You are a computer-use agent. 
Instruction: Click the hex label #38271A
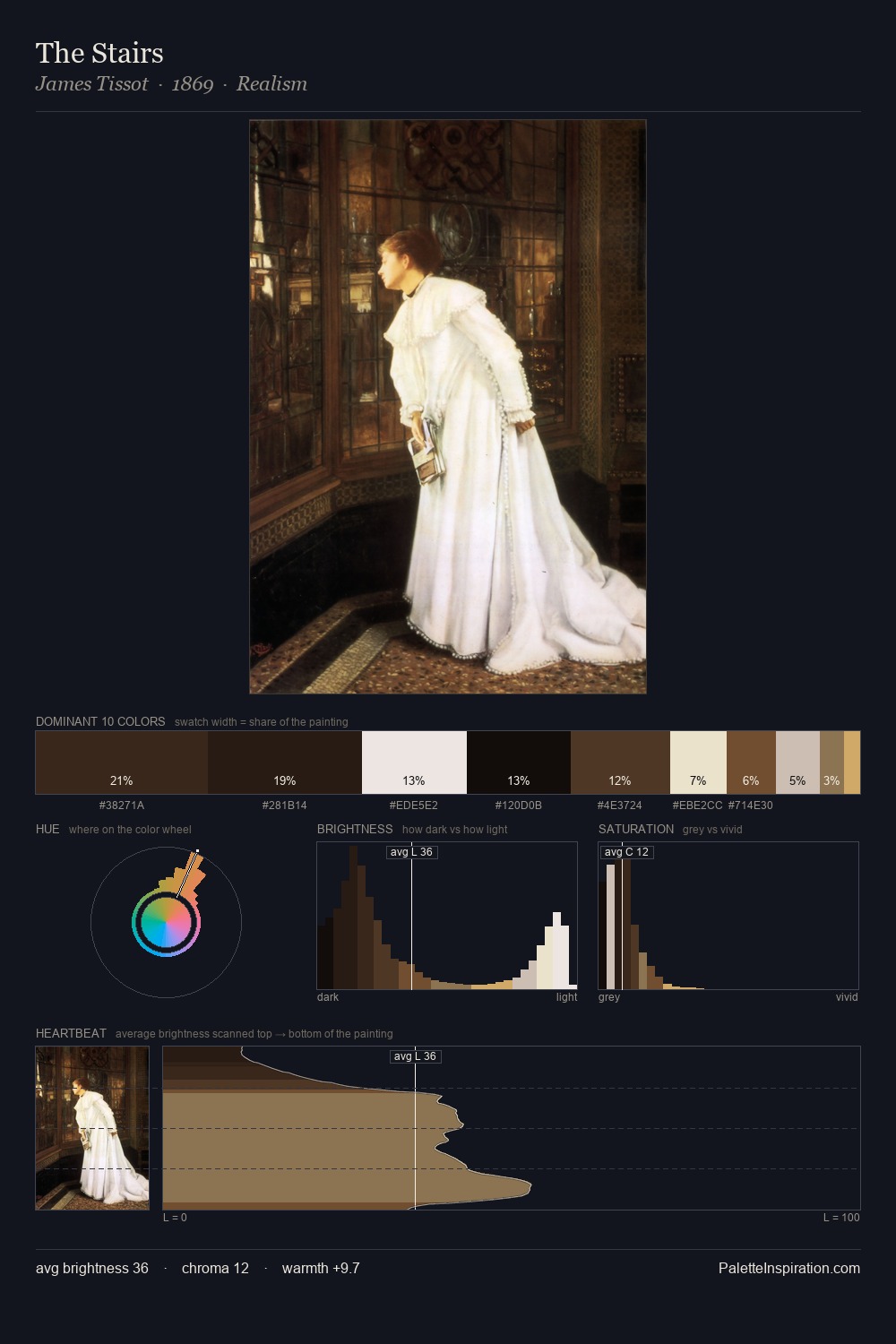pyautogui.click(x=122, y=806)
